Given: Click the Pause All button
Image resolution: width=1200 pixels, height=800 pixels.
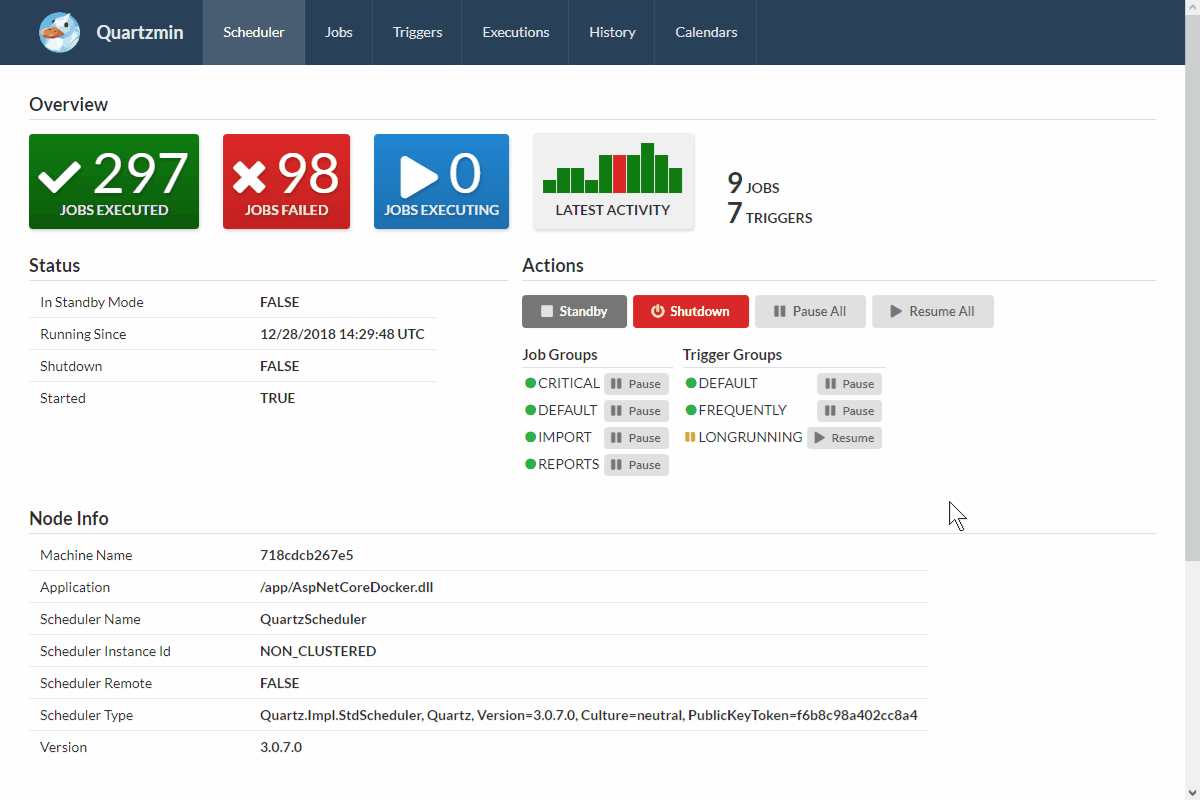Looking at the screenshot, I should click(810, 311).
